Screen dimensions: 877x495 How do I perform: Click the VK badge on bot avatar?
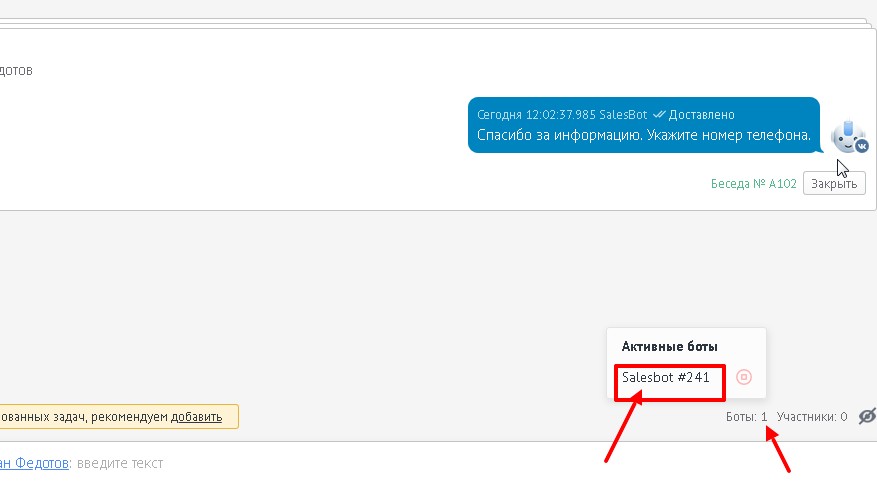[861, 146]
